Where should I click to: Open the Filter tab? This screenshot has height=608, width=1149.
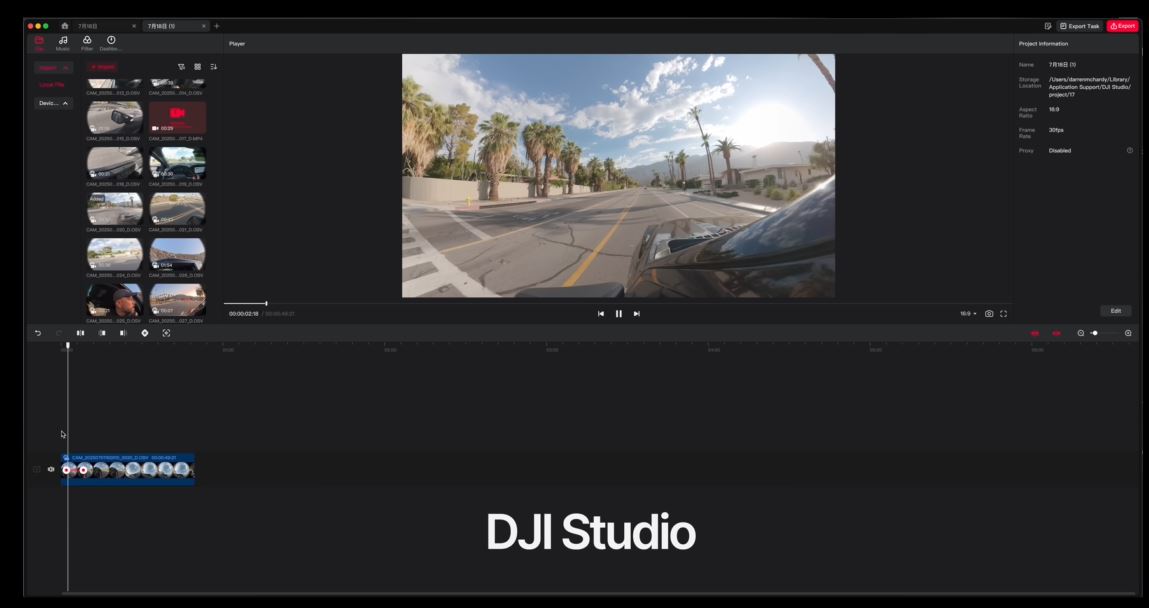[x=87, y=43]
